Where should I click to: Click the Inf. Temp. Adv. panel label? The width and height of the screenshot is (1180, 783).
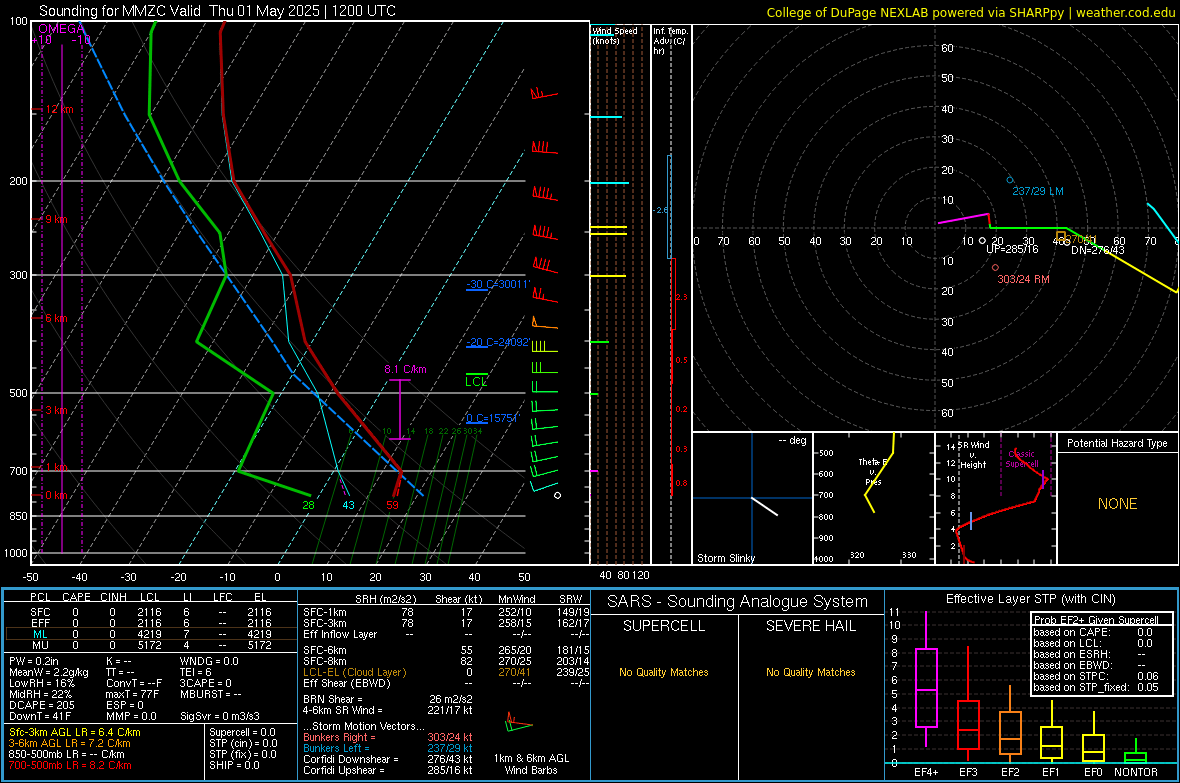point(670,41)
